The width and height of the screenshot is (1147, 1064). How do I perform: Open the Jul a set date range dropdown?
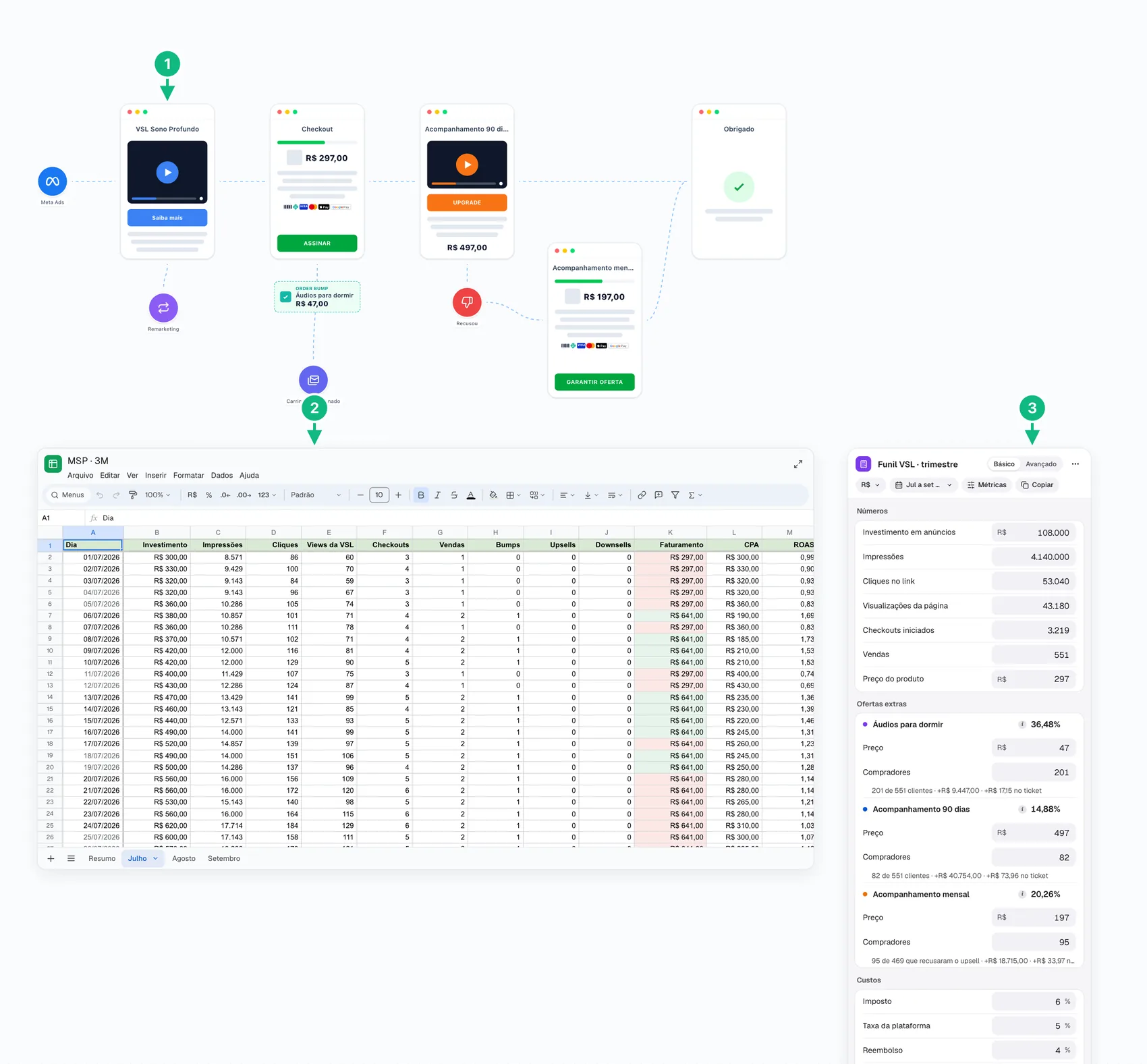tap(923, 485)
